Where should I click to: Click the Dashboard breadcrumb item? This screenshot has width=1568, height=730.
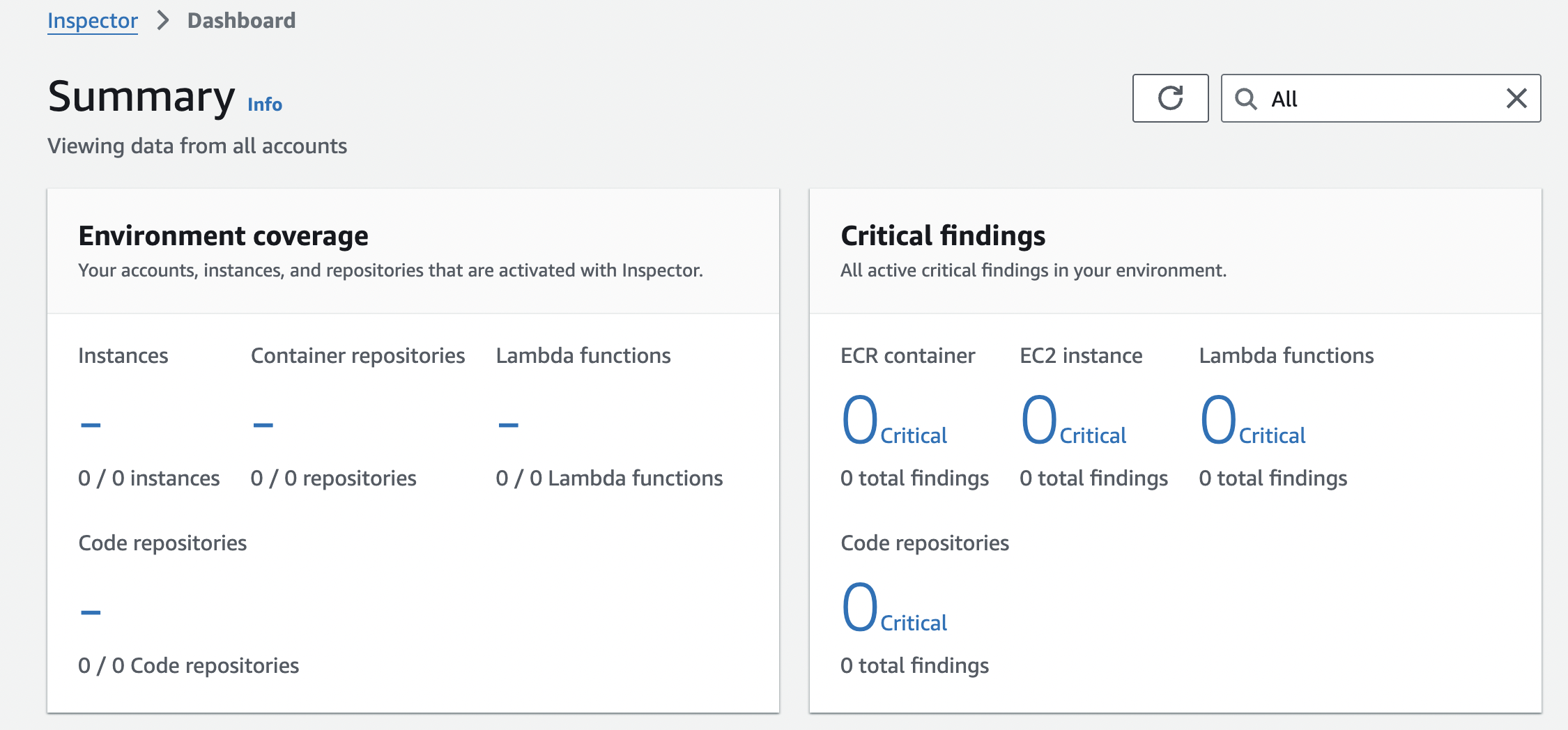241,21
